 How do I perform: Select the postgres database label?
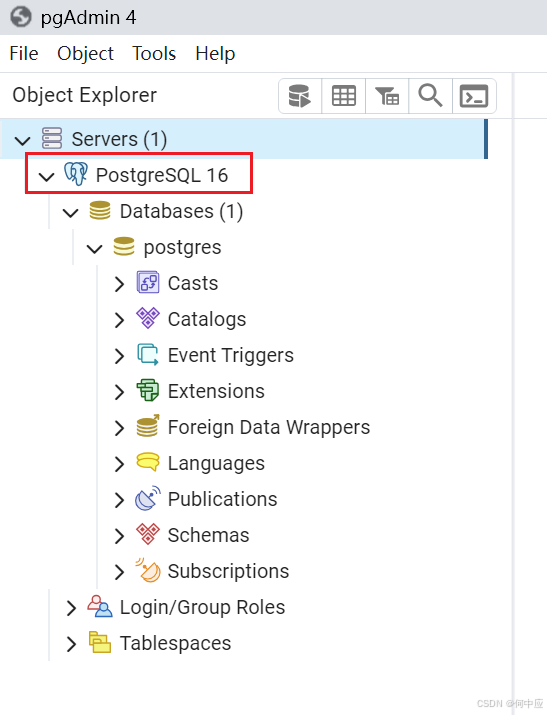tap(182, 248)
